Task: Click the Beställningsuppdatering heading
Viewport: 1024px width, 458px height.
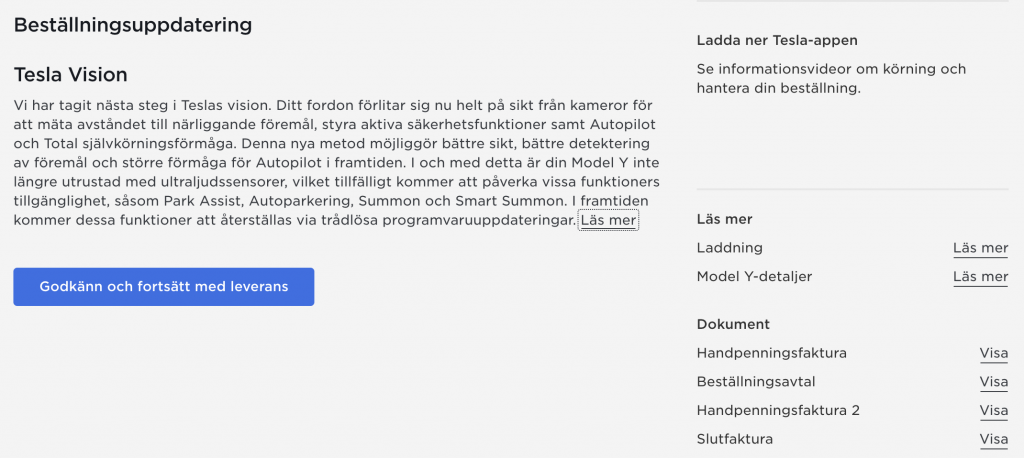Action: (132, 24)
